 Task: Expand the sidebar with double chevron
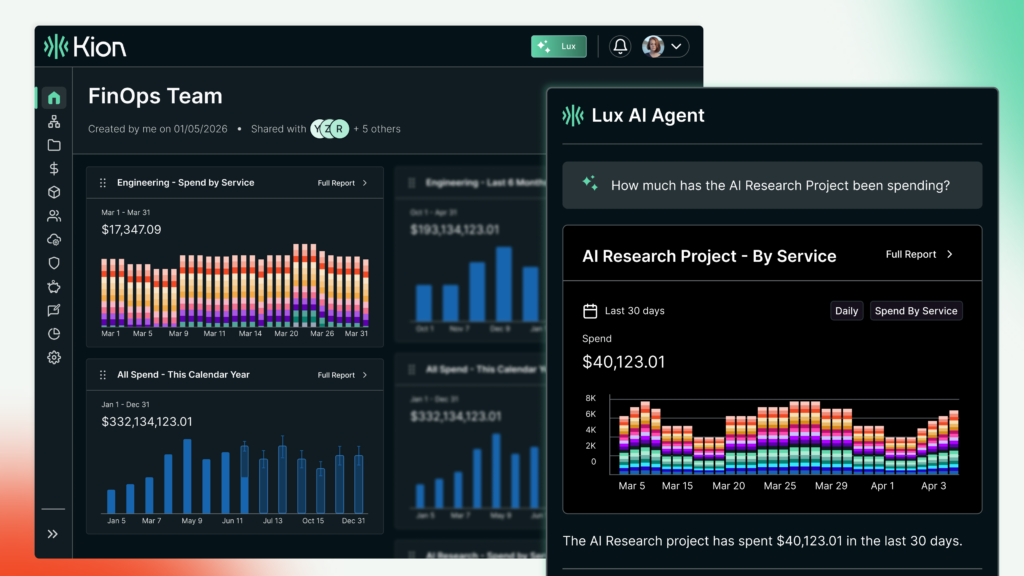point(53,534)
